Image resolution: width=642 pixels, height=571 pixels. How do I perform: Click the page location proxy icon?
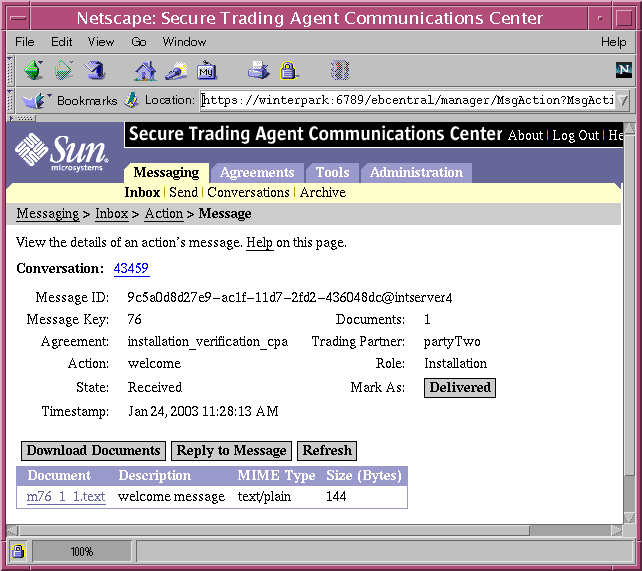tap(131, 100)
